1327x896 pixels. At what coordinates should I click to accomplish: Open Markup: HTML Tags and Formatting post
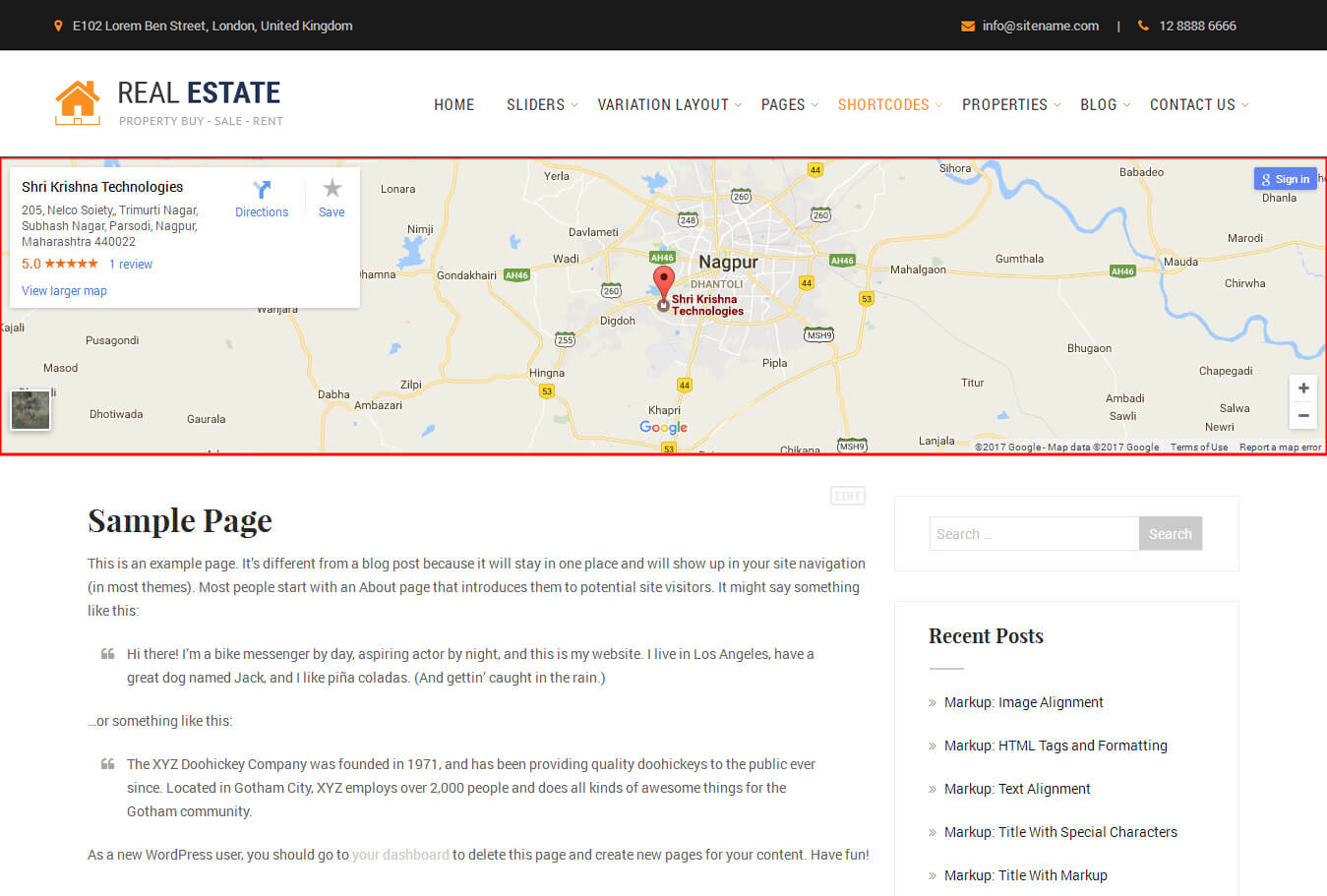click(x=1056, y=746)
